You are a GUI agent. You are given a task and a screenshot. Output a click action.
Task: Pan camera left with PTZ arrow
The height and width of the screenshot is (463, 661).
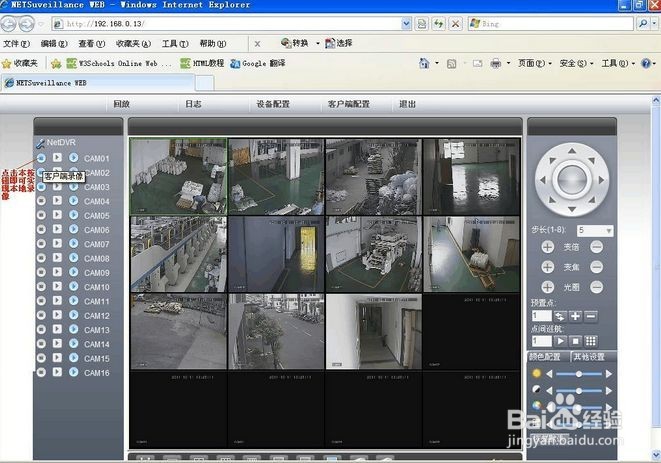pyautogui.click(x=543, y=180)
